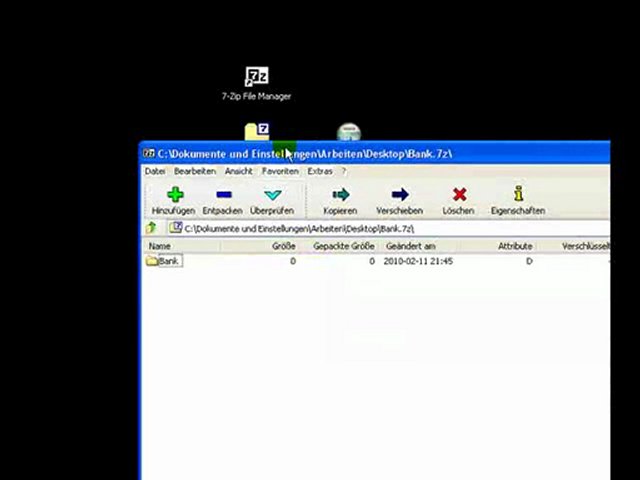Click the Kopieren (copy) arrow icon
This screenshot has height=480, width=640.
point(340,195)
